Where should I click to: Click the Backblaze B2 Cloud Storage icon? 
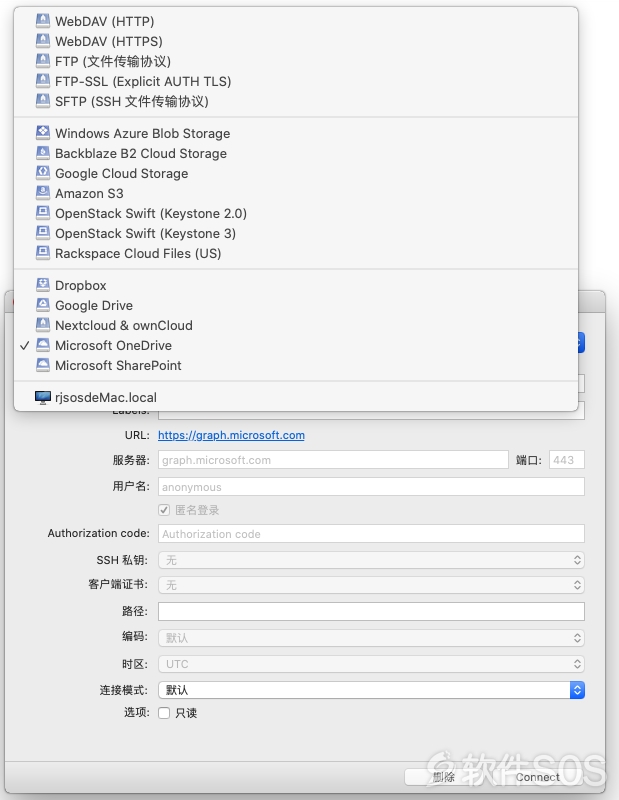[43, 153]
